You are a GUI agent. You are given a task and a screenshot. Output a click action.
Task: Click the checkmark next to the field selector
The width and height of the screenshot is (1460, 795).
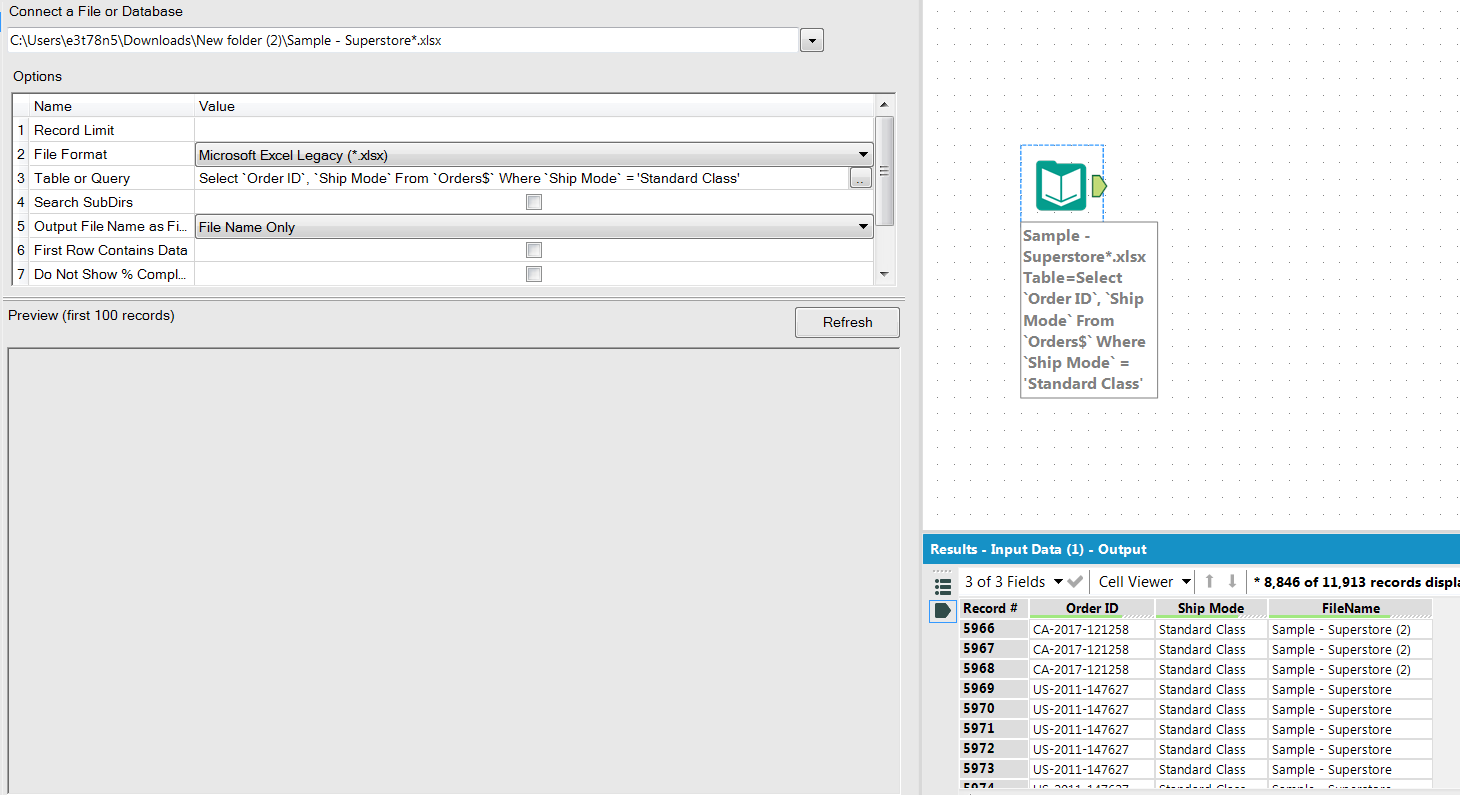(1076, 581)
